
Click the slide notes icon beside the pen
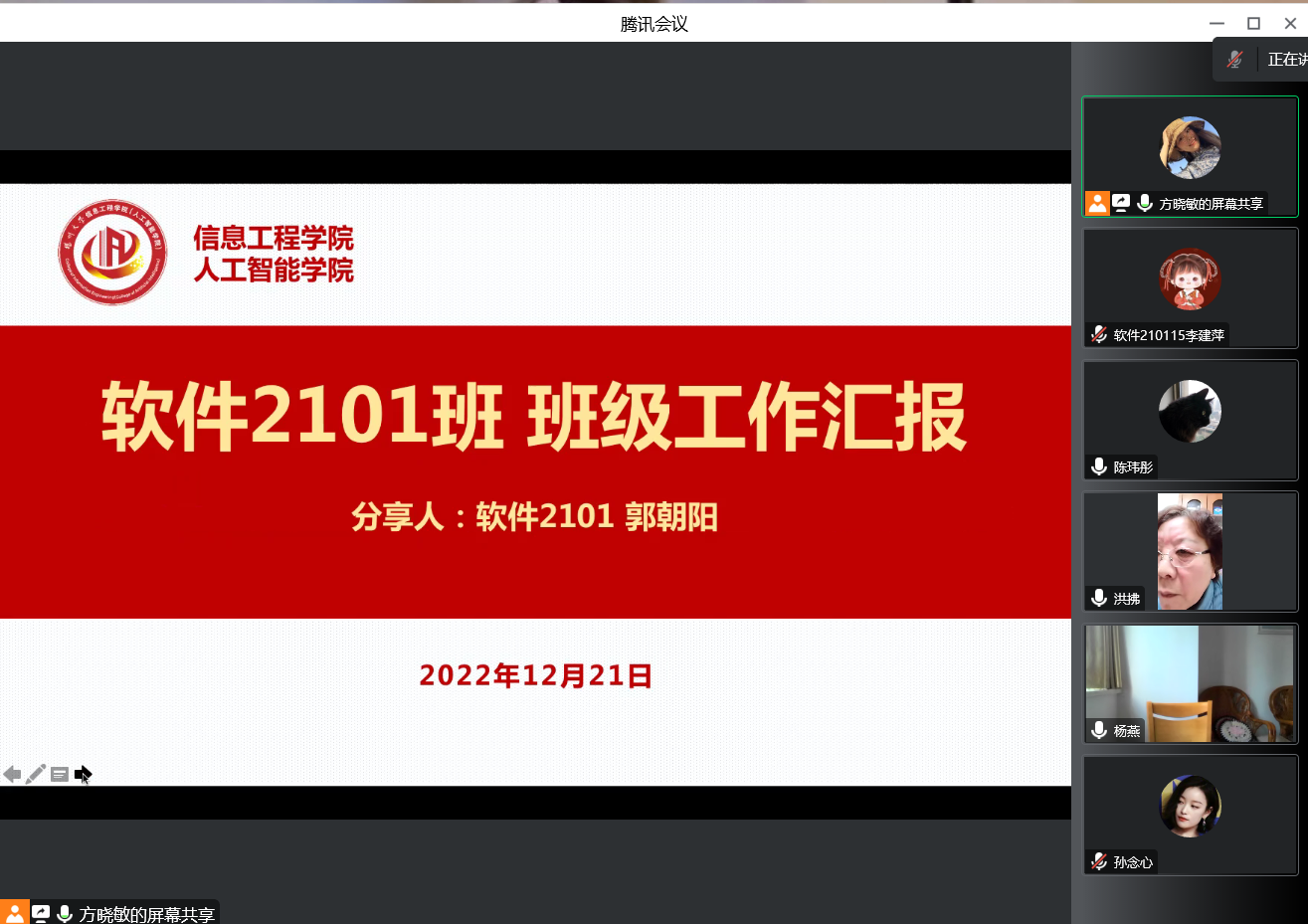(x=60, y=774)
